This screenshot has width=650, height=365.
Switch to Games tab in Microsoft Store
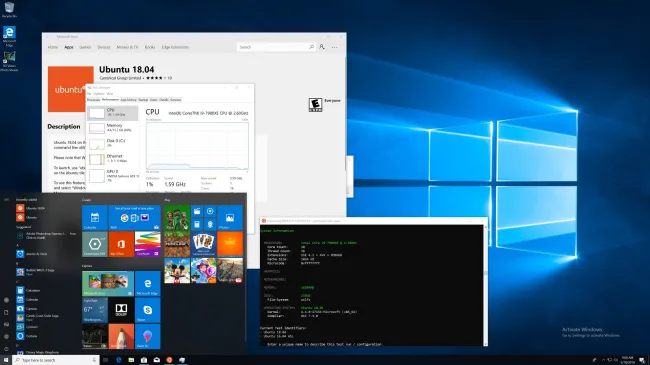[x=85, y=47]
